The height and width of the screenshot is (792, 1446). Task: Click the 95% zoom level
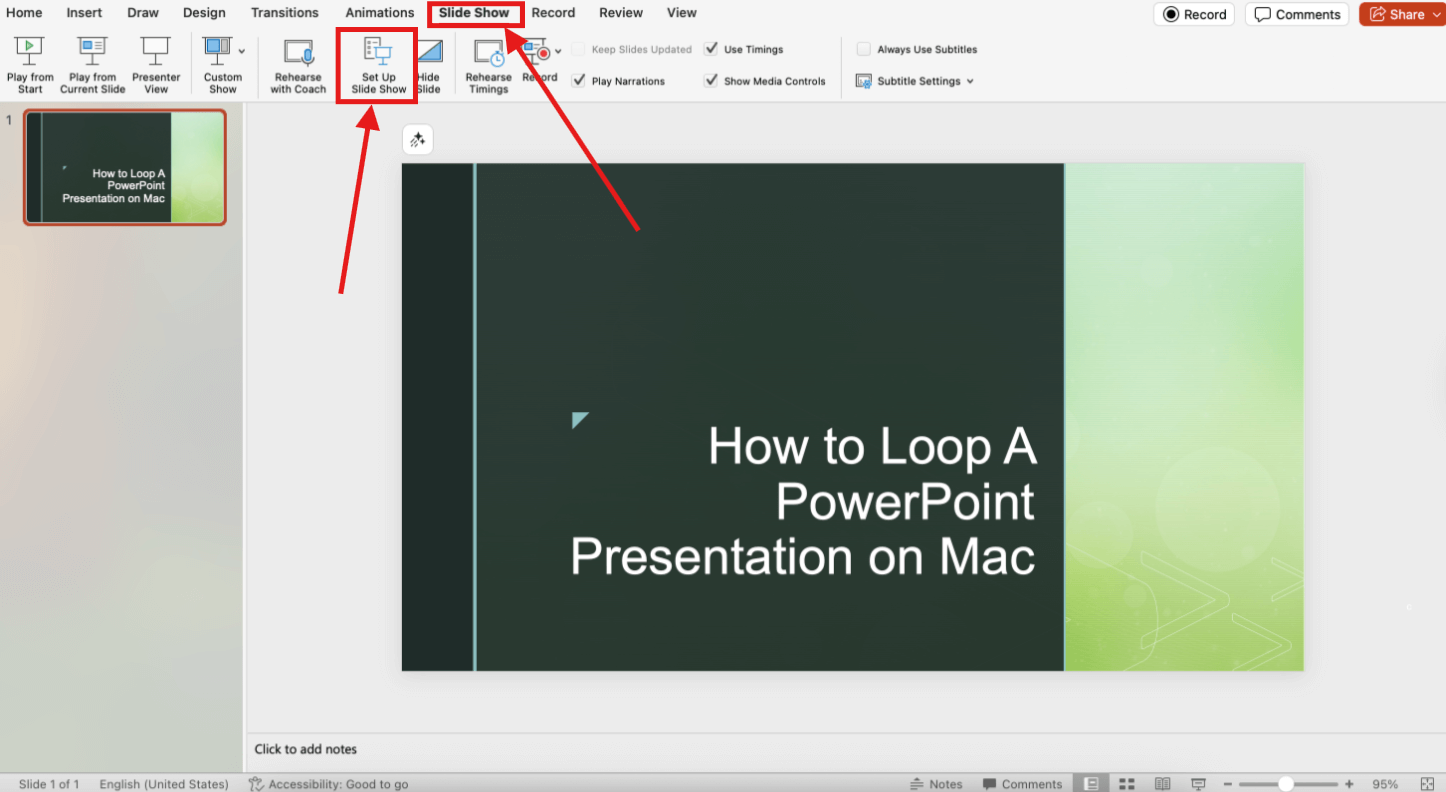[x=1385, y=784]
